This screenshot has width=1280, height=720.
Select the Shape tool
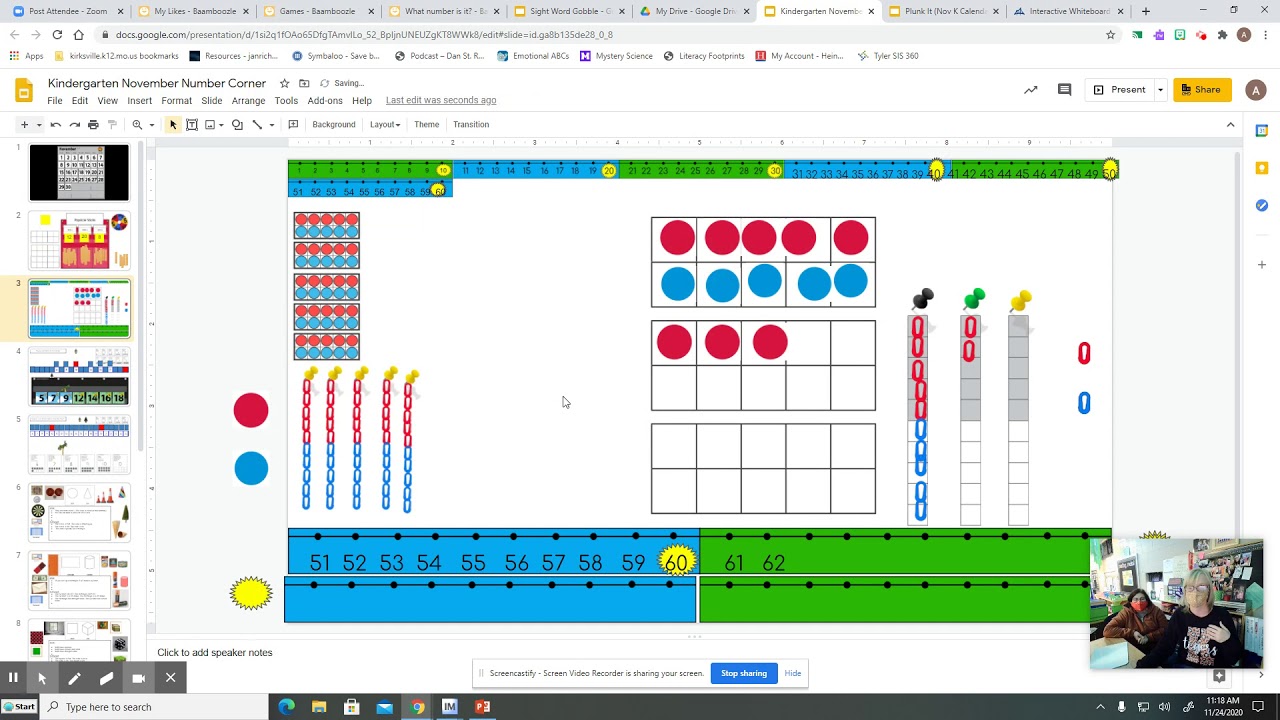(237, 125)
